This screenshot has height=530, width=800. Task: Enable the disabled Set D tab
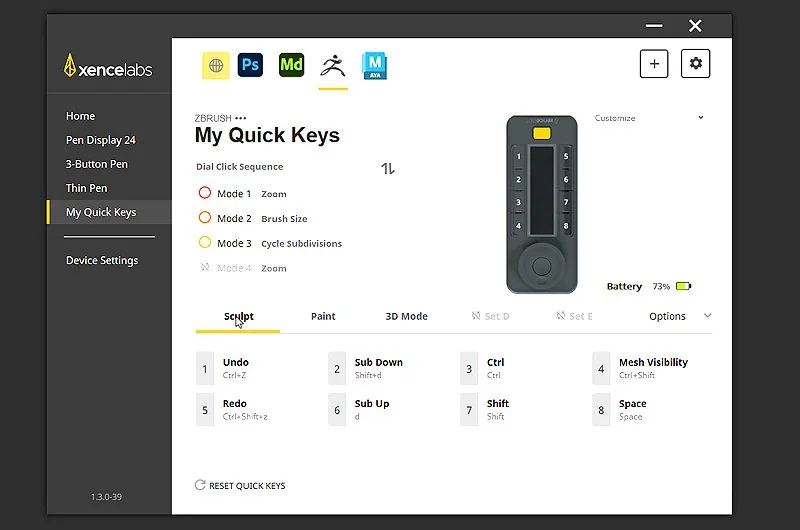[490, 316]
